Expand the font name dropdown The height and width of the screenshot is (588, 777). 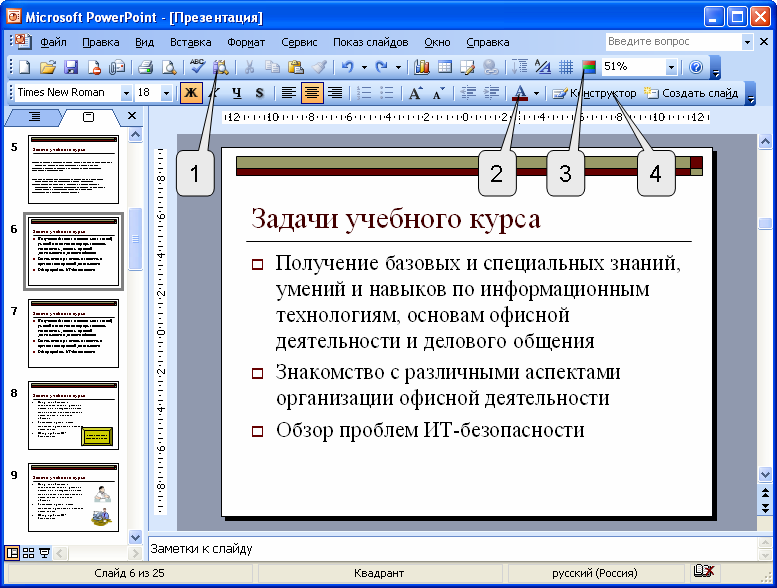(126, 93)
